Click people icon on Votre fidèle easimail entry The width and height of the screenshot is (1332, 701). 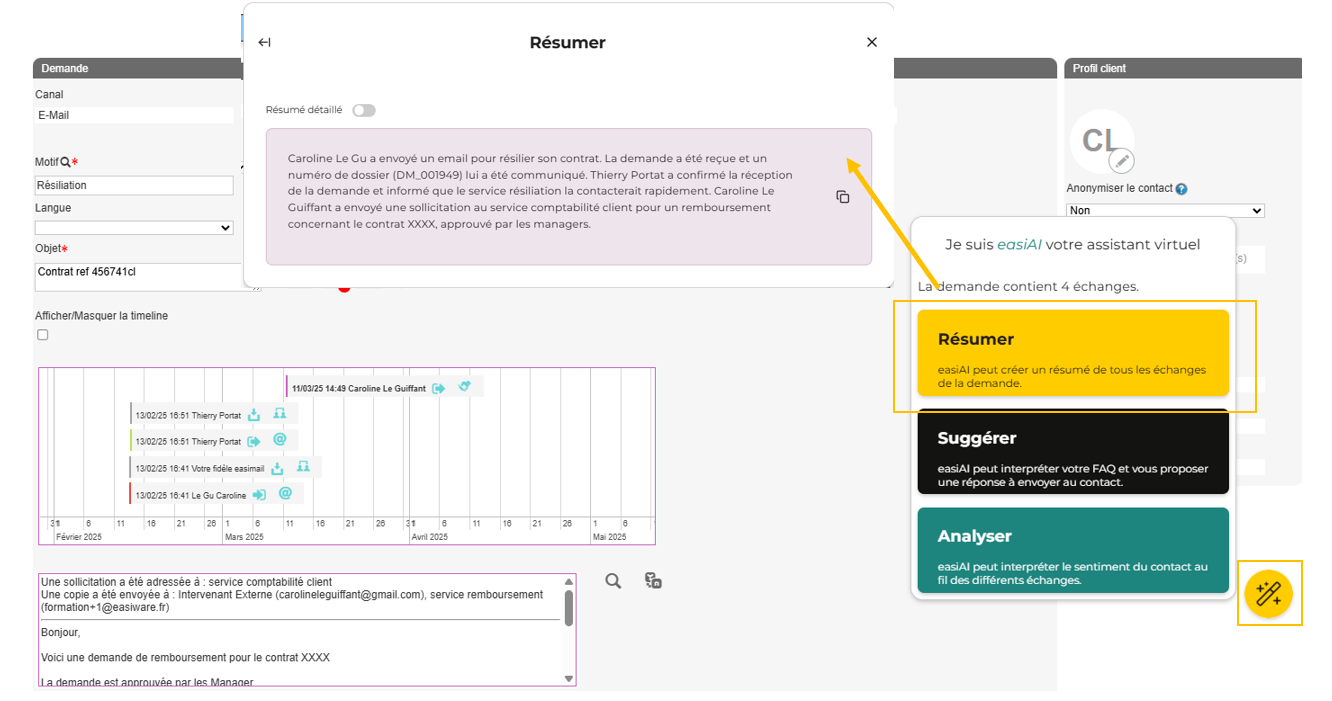303,467
